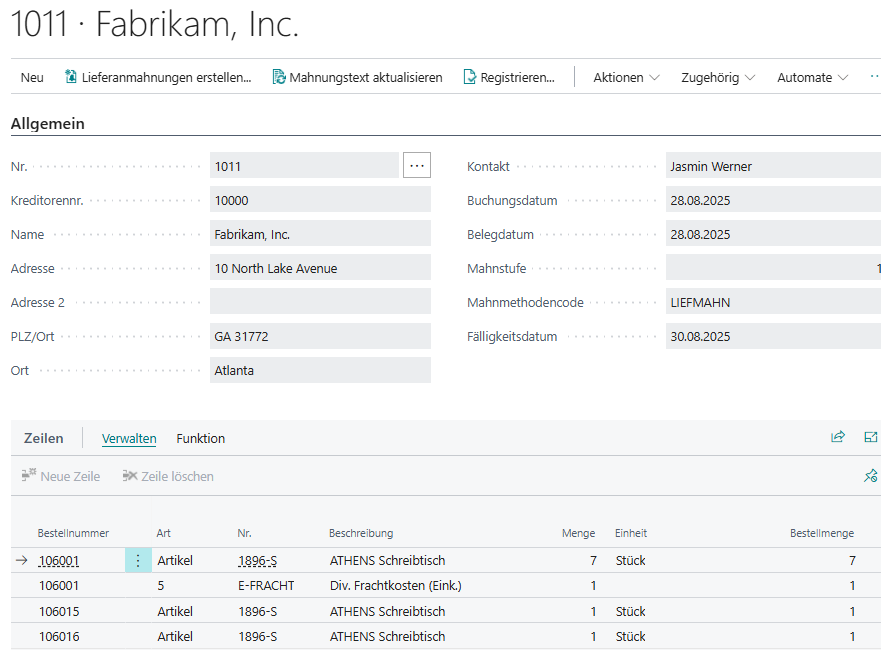881x650 pixels.
Task: Open item number 1896-S link in first row
Action: point(257,561)
